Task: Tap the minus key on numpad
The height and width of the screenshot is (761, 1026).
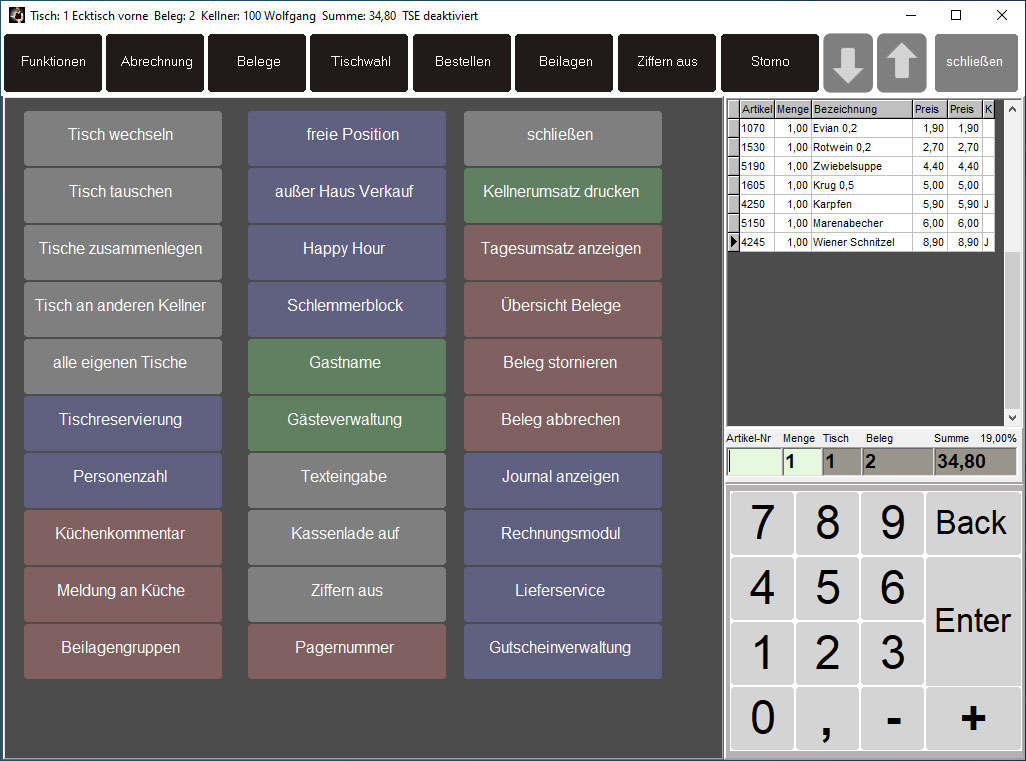Action: (x=893, y=718)
